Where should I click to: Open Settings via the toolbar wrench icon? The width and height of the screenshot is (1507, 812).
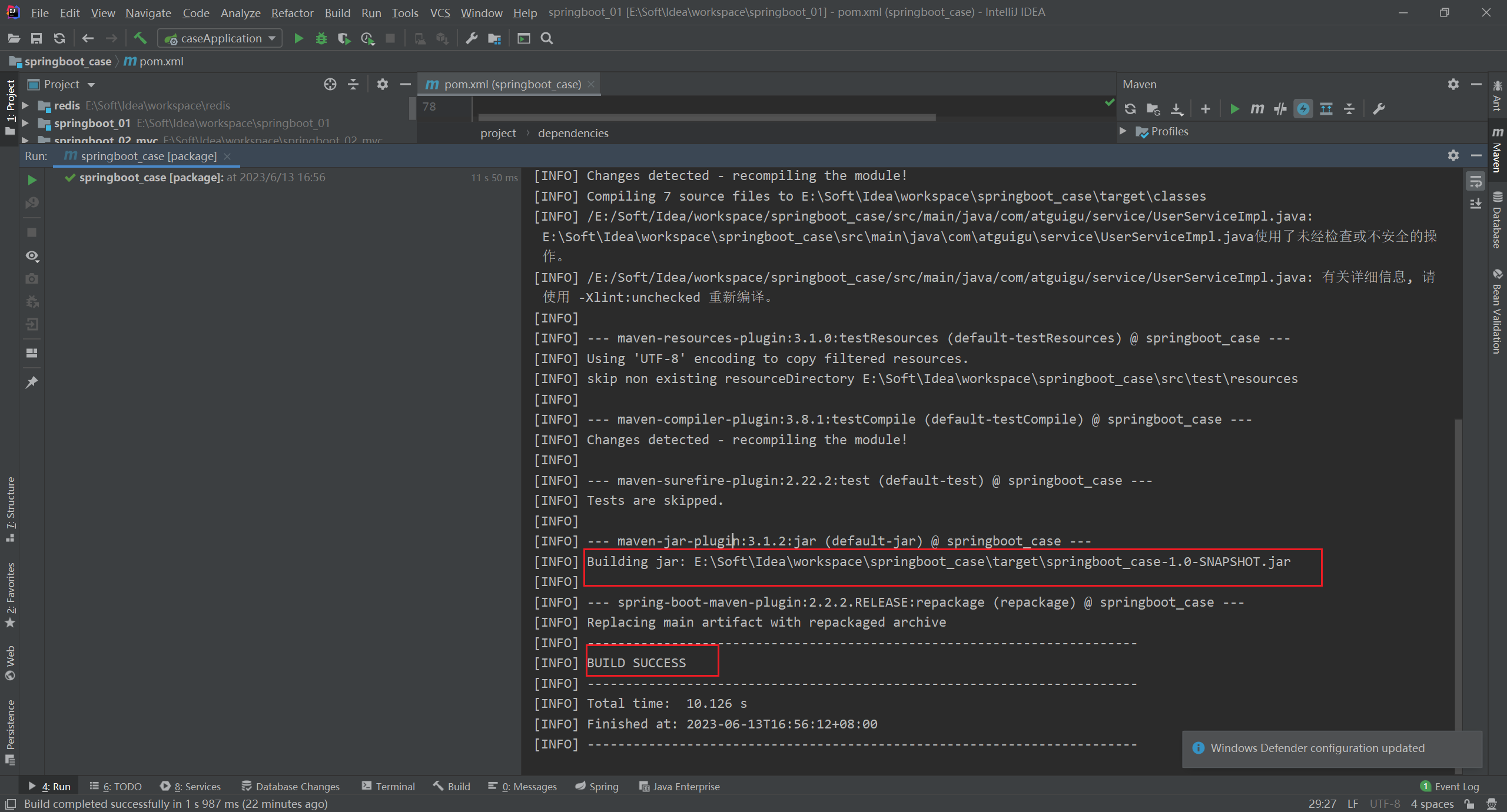pyautogui.click(x=472, y=38)
